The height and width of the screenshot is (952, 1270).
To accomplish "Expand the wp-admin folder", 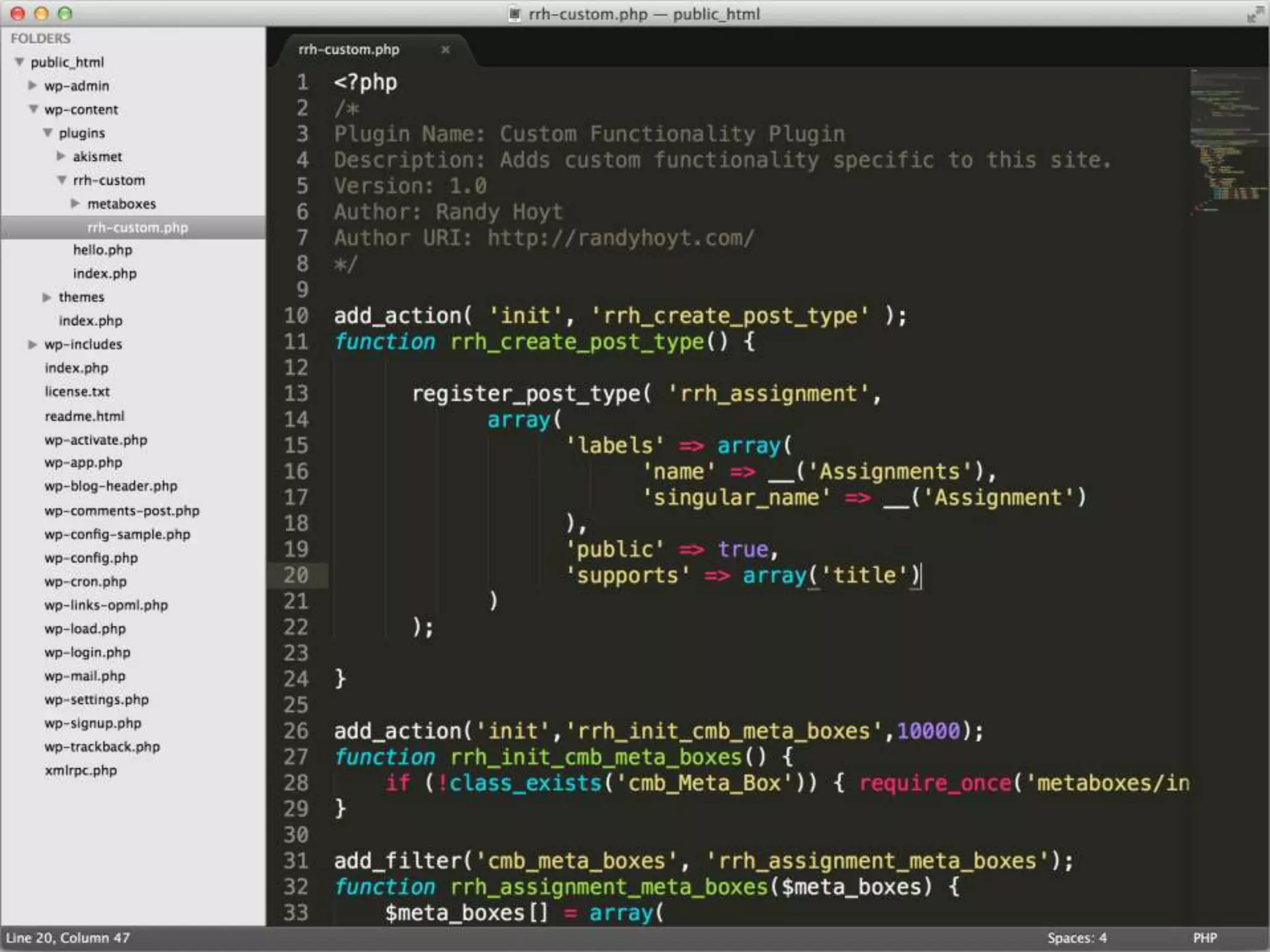I will click(33, 86).
